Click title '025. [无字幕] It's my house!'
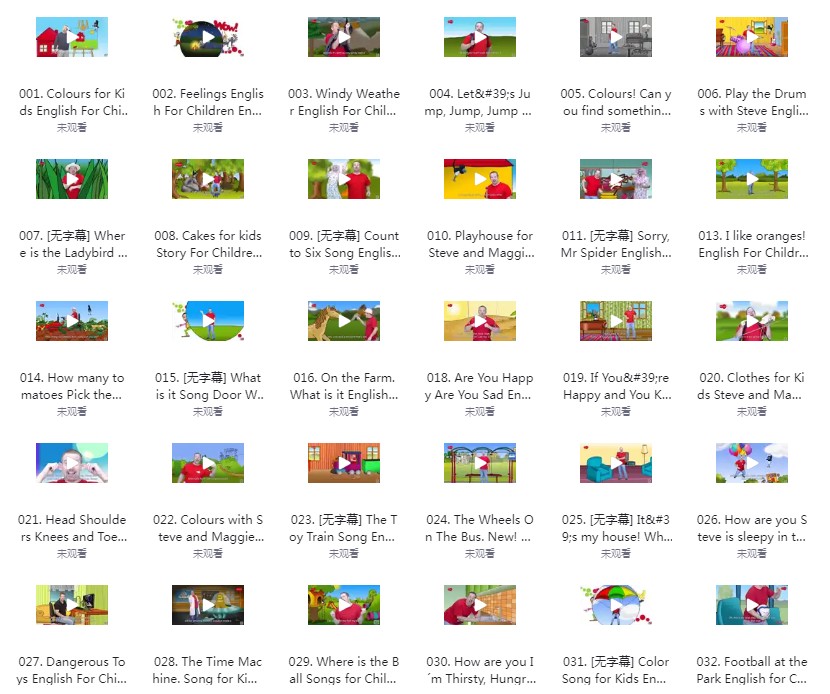 click(617, 528)
